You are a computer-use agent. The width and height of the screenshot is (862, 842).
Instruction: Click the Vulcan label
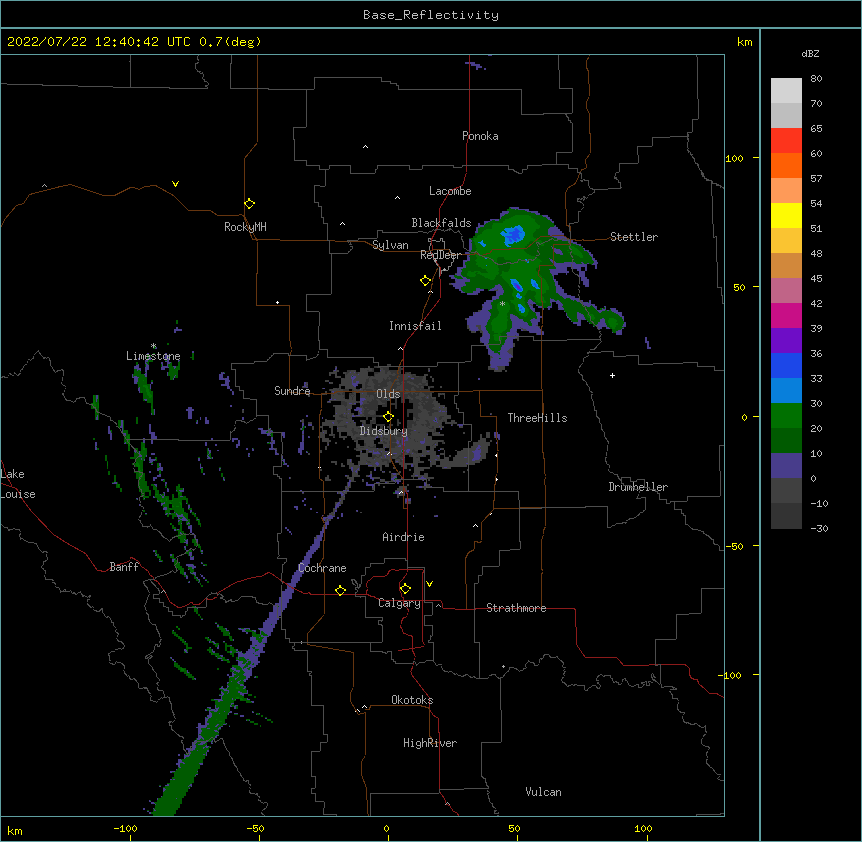pyautogui.click(x=543, y=792)
